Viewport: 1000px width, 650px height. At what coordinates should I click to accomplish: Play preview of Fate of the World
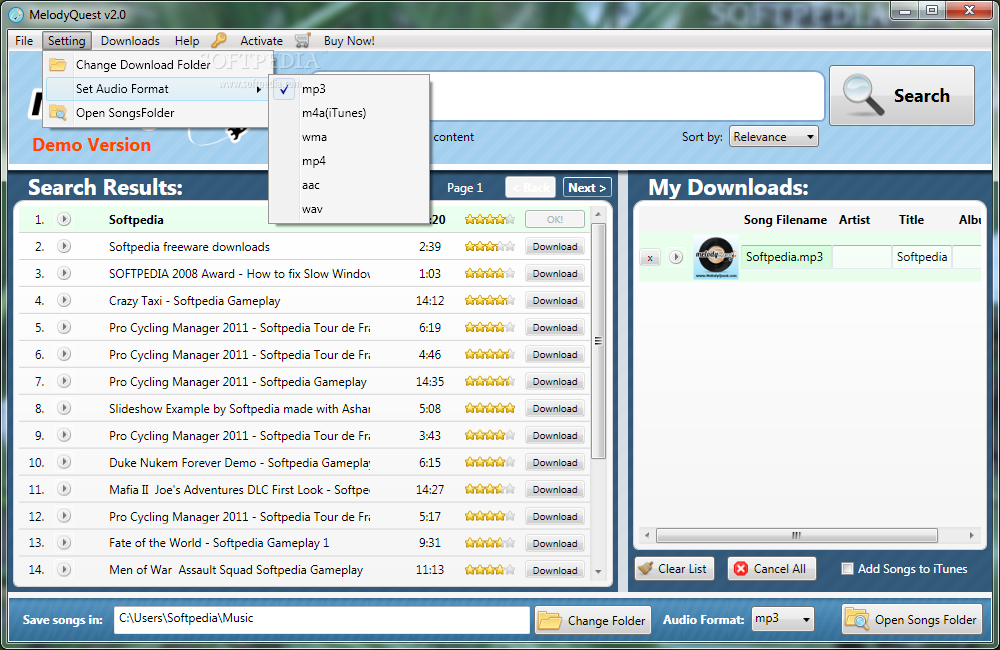tap(64, 543)
